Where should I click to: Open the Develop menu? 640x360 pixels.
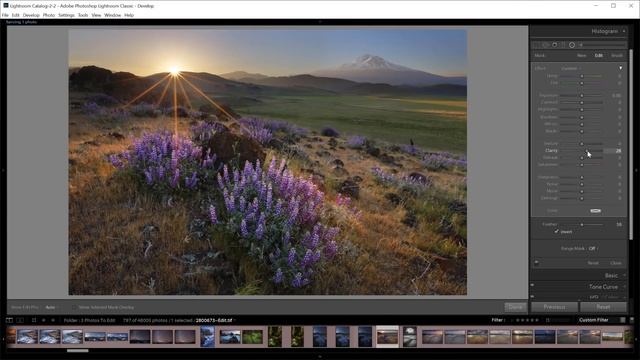31,15
